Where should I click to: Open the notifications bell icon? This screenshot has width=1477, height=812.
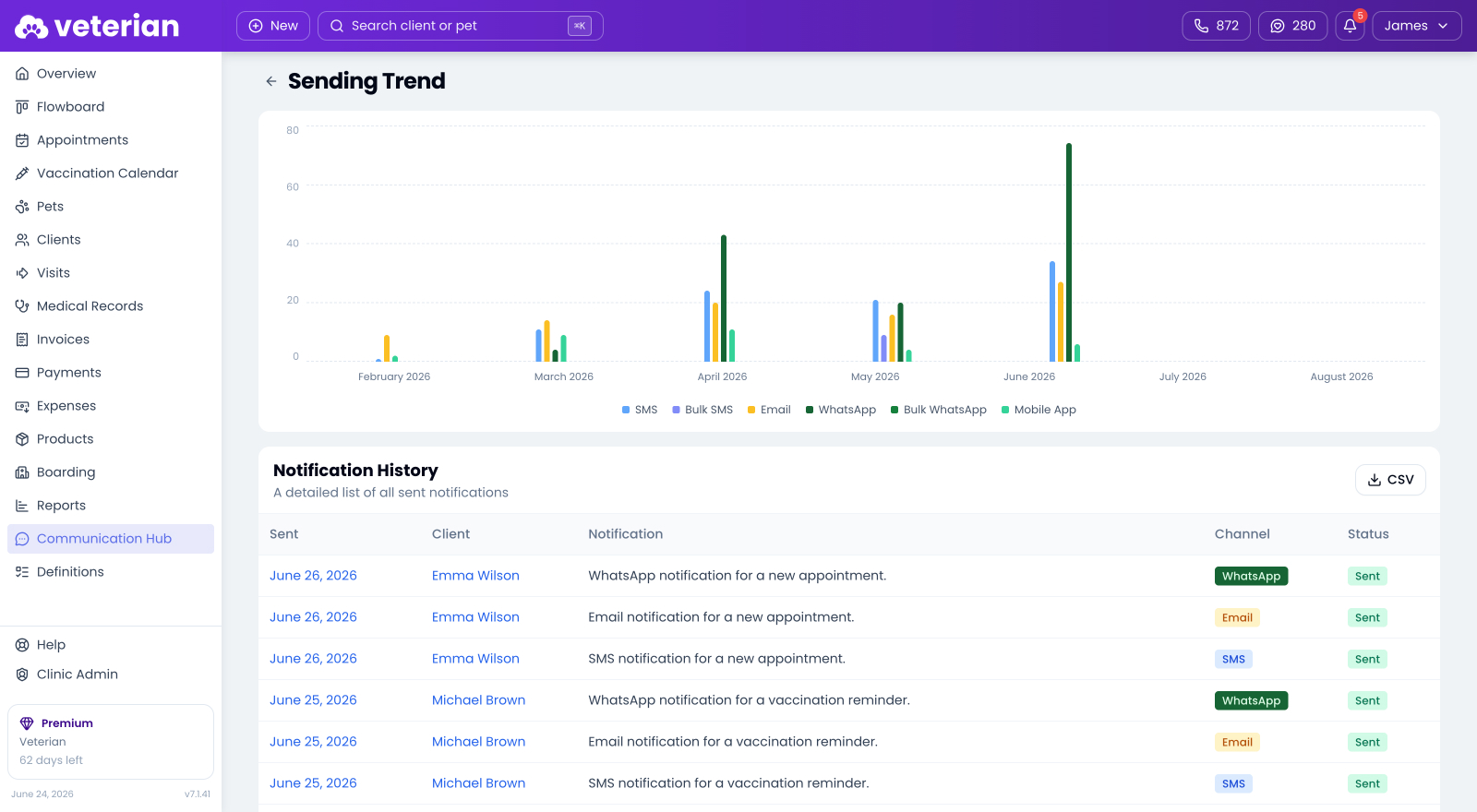(x=1350, y=26)
